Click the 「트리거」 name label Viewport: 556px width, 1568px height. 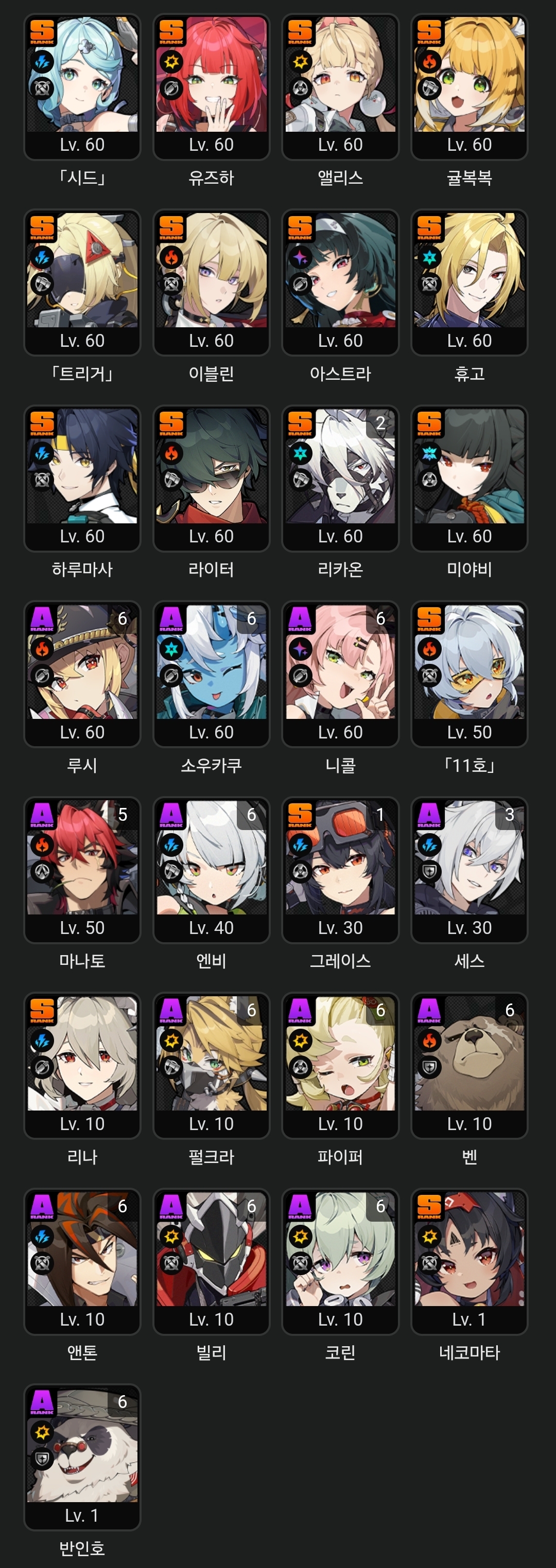click(x=82, y=374)
